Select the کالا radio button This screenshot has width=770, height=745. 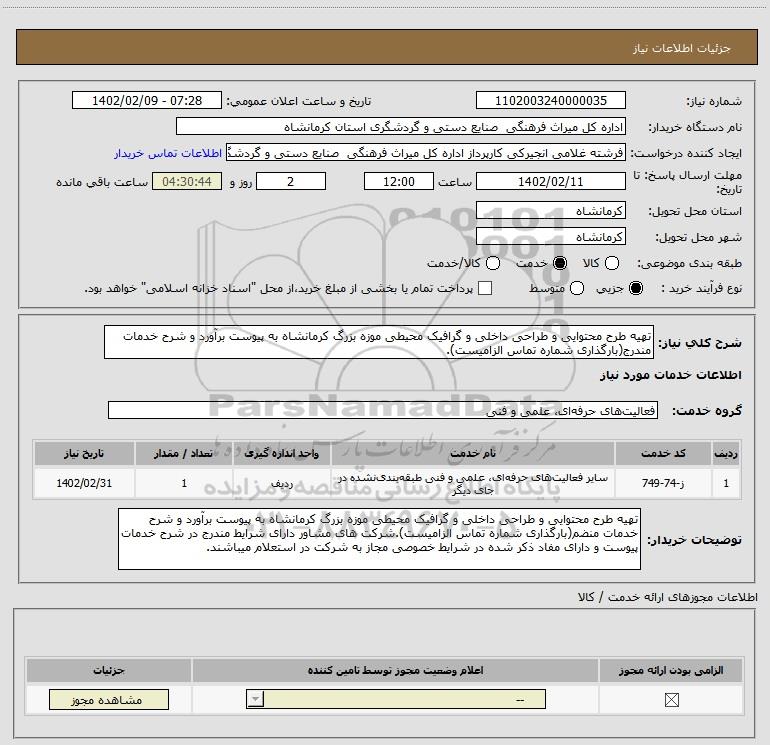click(612, 263)
